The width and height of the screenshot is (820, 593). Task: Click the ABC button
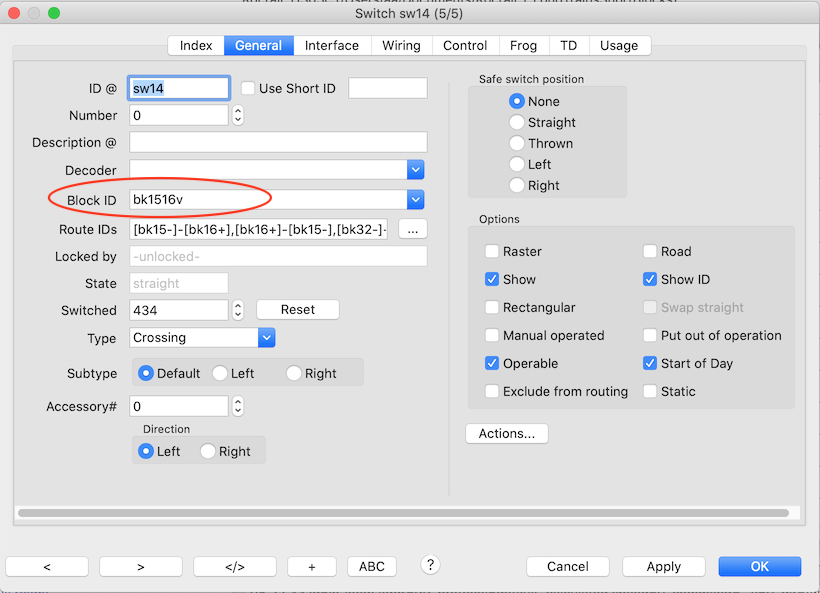[x=371, y=566]
